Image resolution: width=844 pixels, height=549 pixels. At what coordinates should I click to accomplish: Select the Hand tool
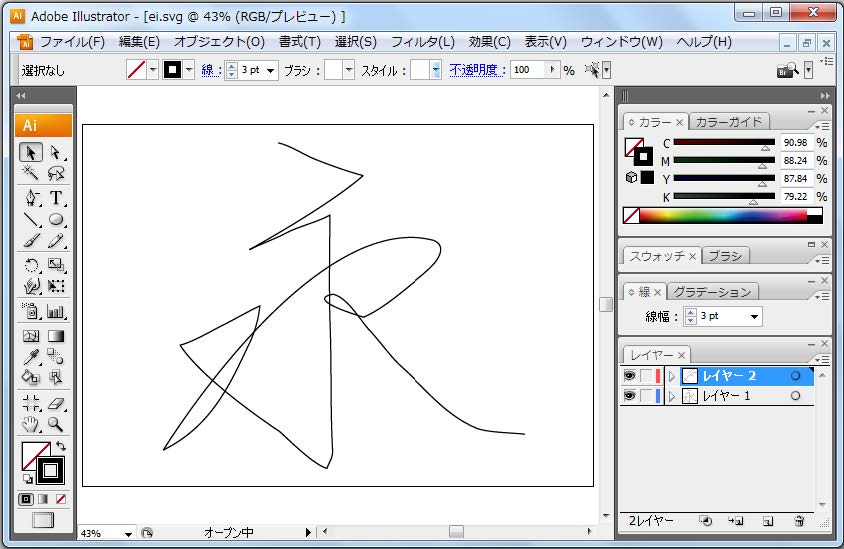coord(32,425)
